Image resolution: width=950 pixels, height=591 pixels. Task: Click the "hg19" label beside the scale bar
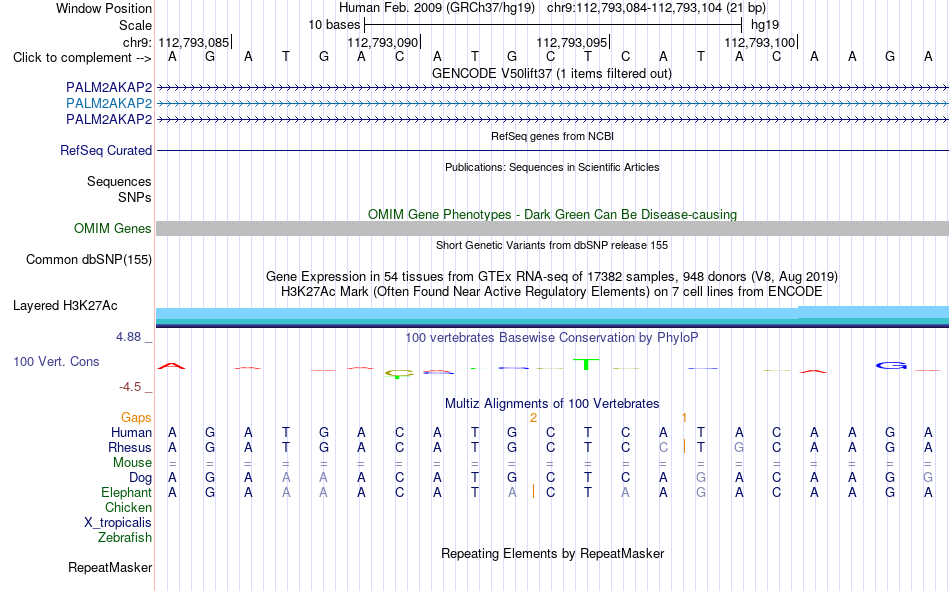click(x=765, y=25)
